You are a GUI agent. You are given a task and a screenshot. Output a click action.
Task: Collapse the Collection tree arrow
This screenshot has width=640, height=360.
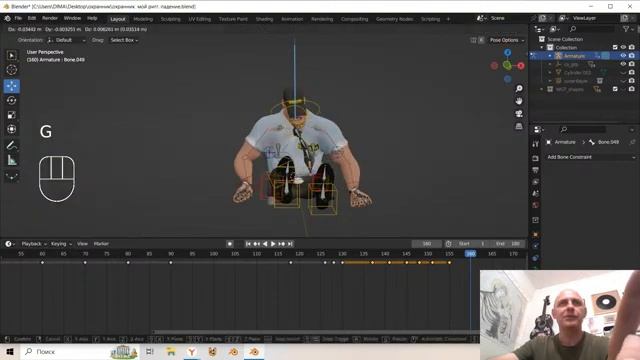pyautogui.click(x=542, y=47)
